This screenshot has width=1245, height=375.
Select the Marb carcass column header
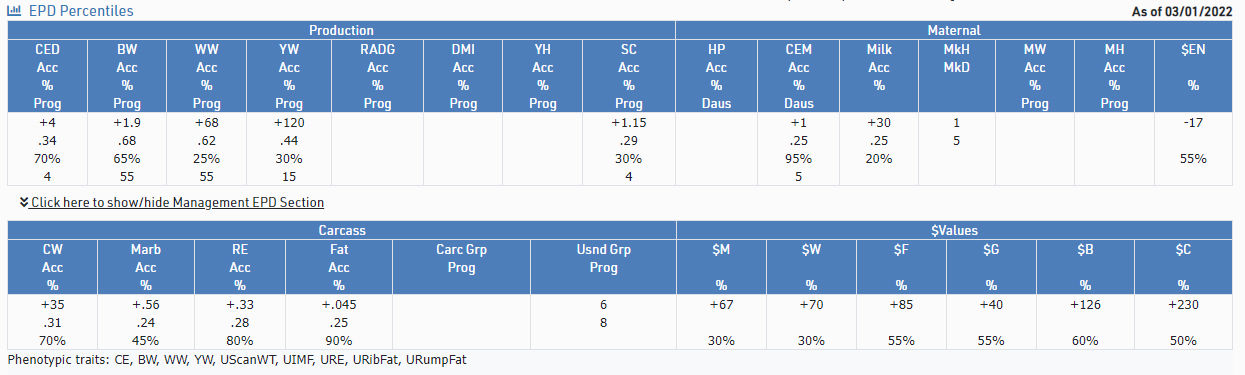[x=145, y=267]
